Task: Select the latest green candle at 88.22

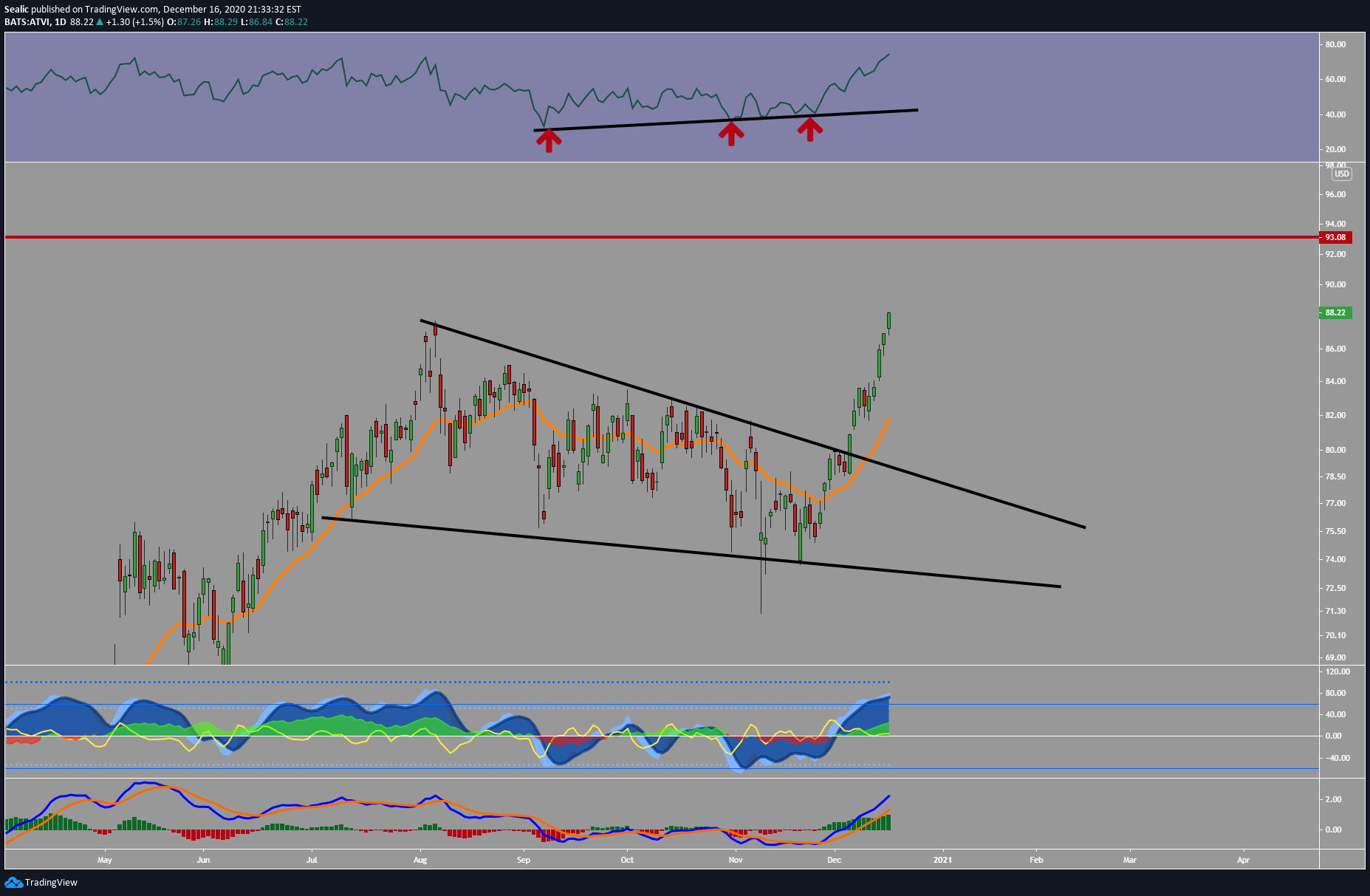Action: (888, 321)
